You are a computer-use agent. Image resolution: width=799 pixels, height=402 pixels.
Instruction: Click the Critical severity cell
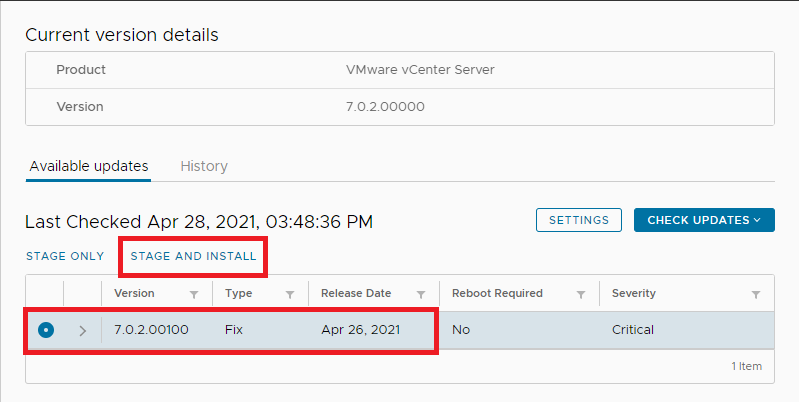coord(633,330)
